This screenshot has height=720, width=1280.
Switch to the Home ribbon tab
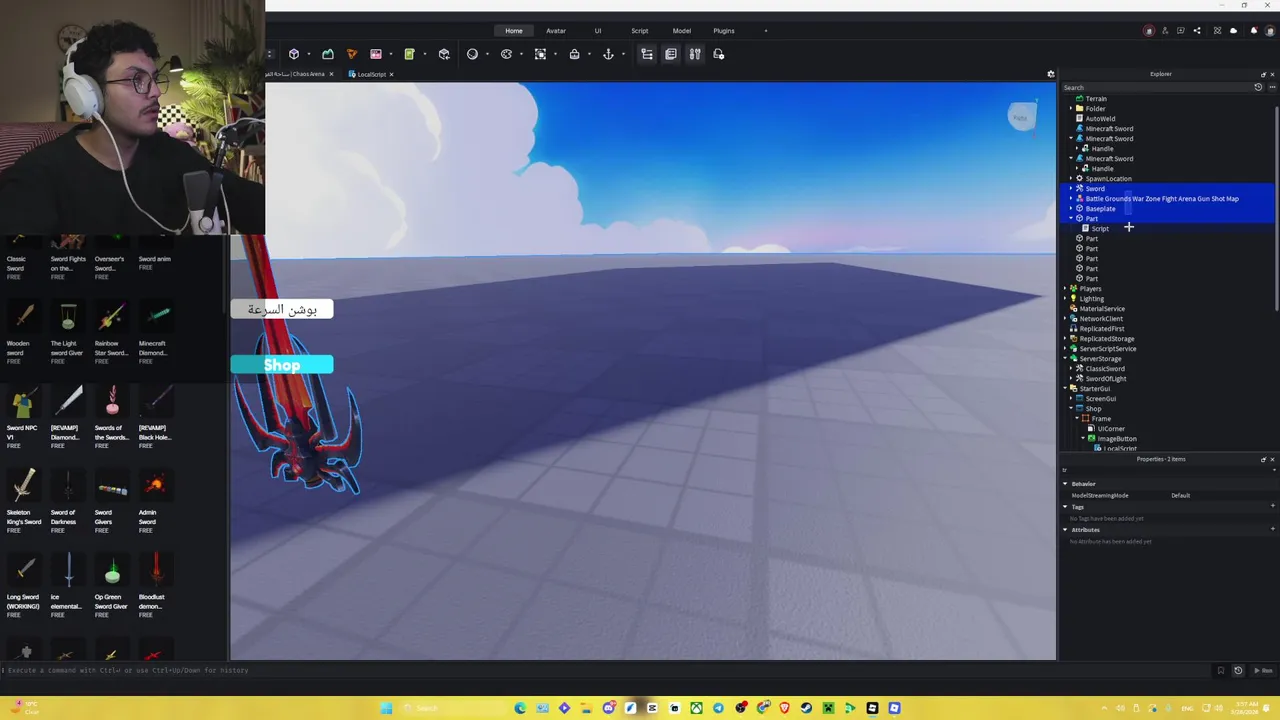pos(514,31)
